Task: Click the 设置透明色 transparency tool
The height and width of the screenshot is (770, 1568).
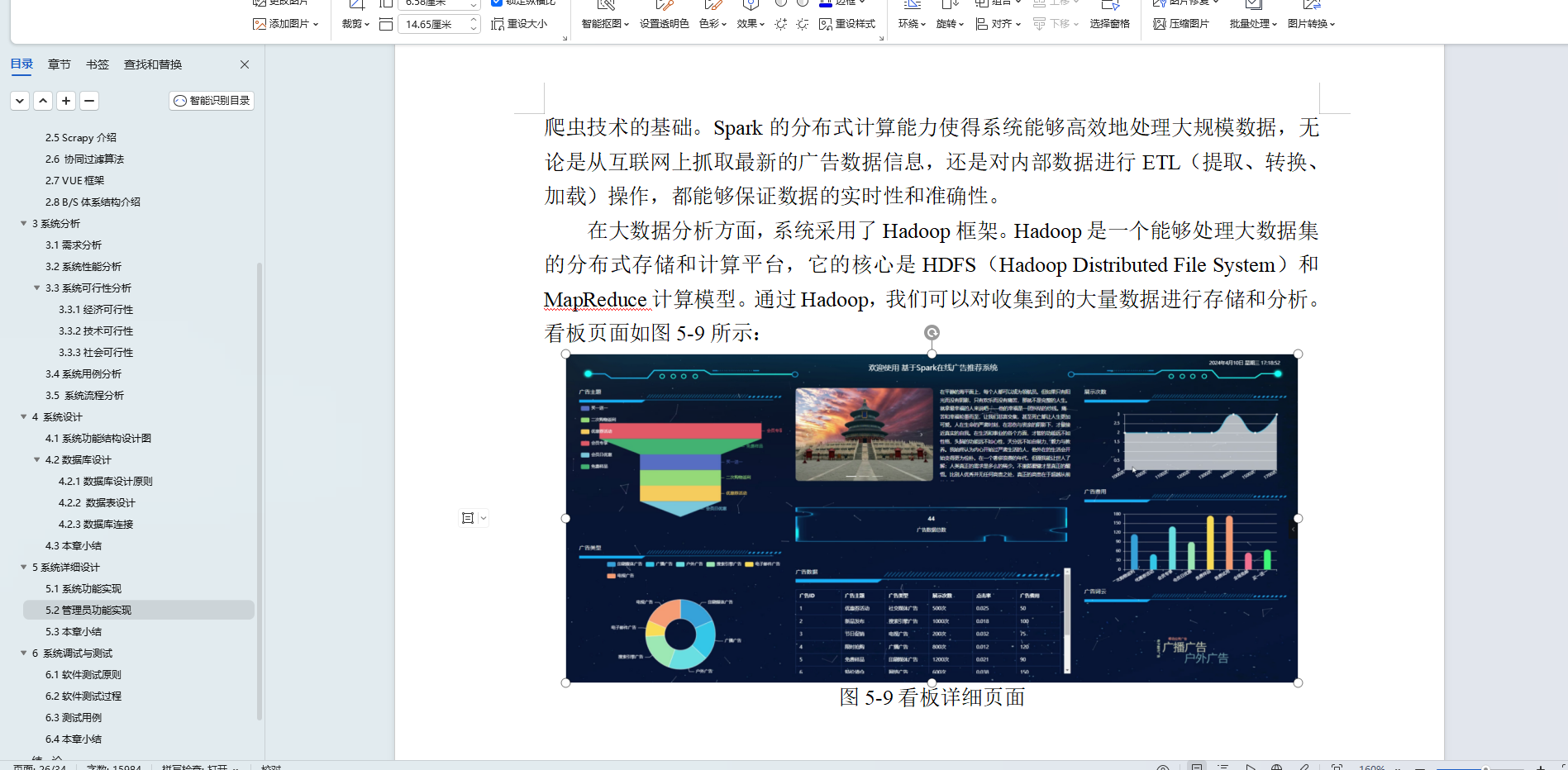Action: (x=664, y=23)
